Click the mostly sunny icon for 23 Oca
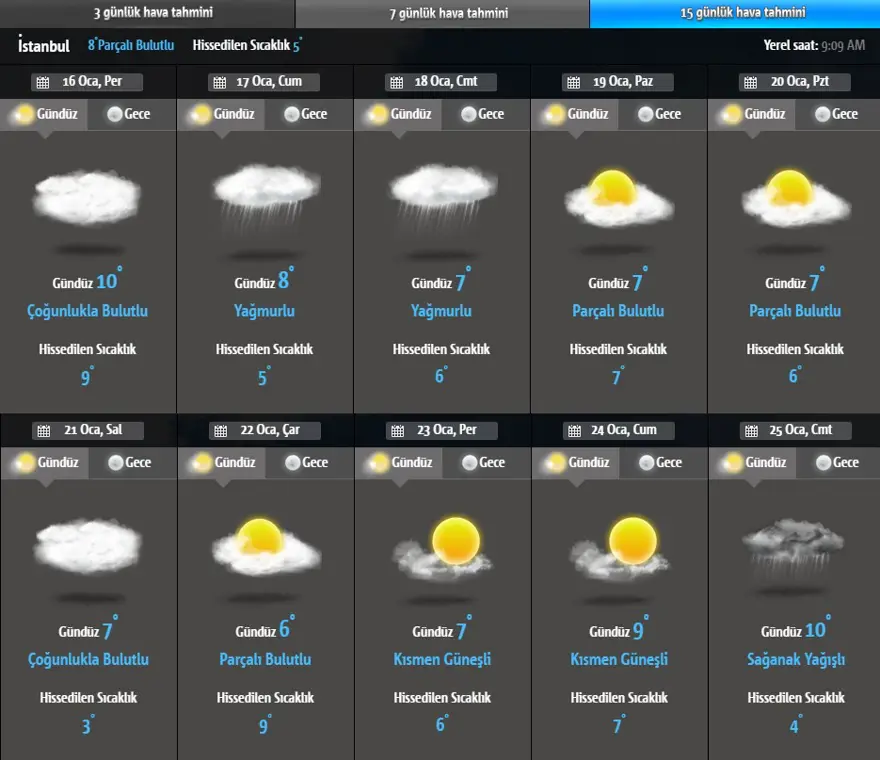The image size is (880, 760). point(443,548)
